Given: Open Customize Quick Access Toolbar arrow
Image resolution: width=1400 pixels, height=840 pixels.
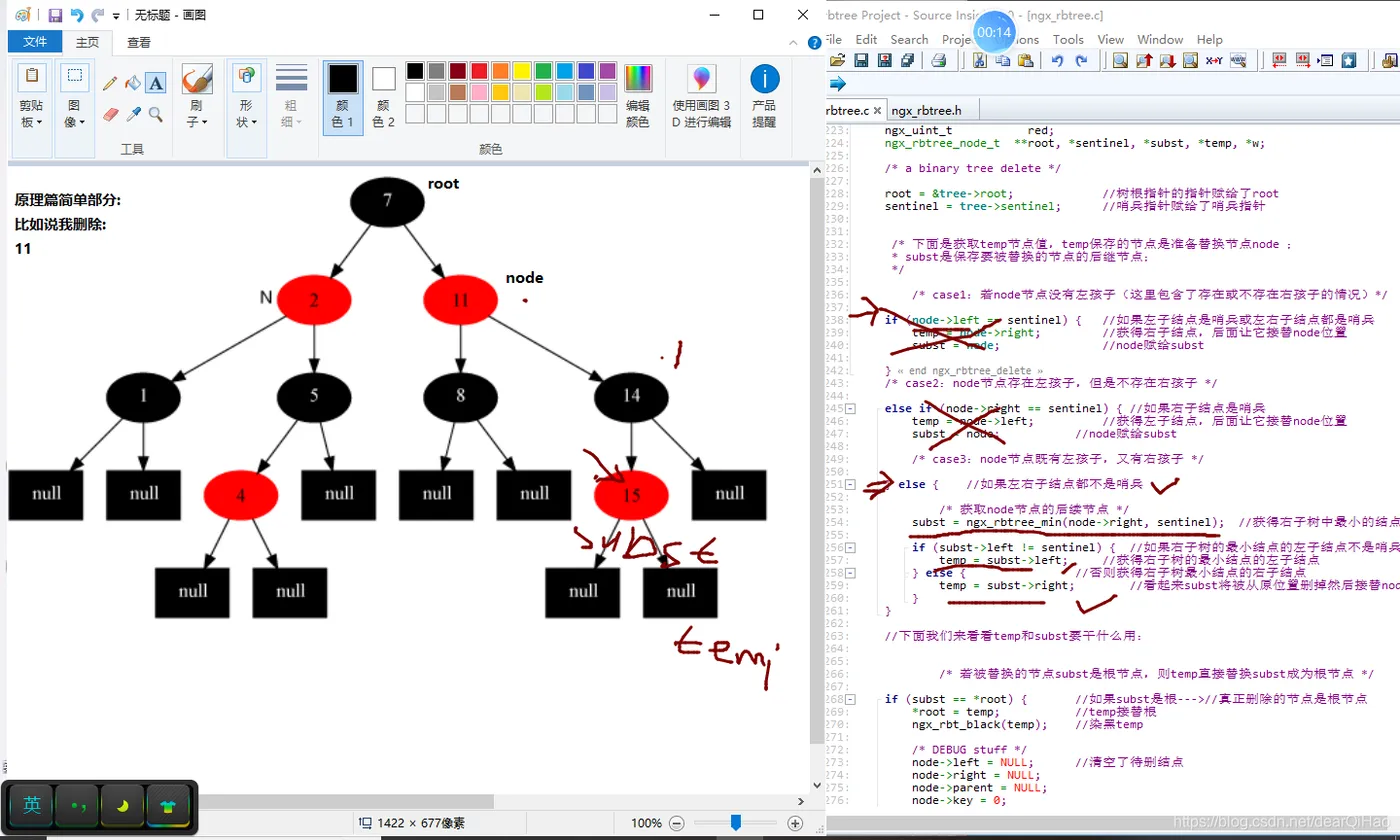Looking at the screenshot, I should coord(117,16).
